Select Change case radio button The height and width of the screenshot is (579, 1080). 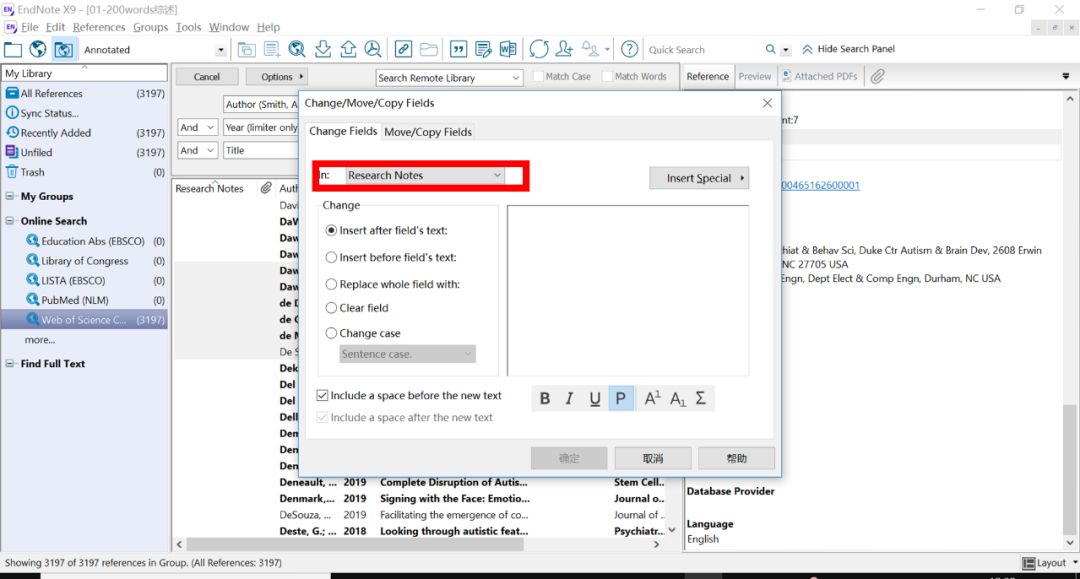pyautogui.click(x=331, y=333)
